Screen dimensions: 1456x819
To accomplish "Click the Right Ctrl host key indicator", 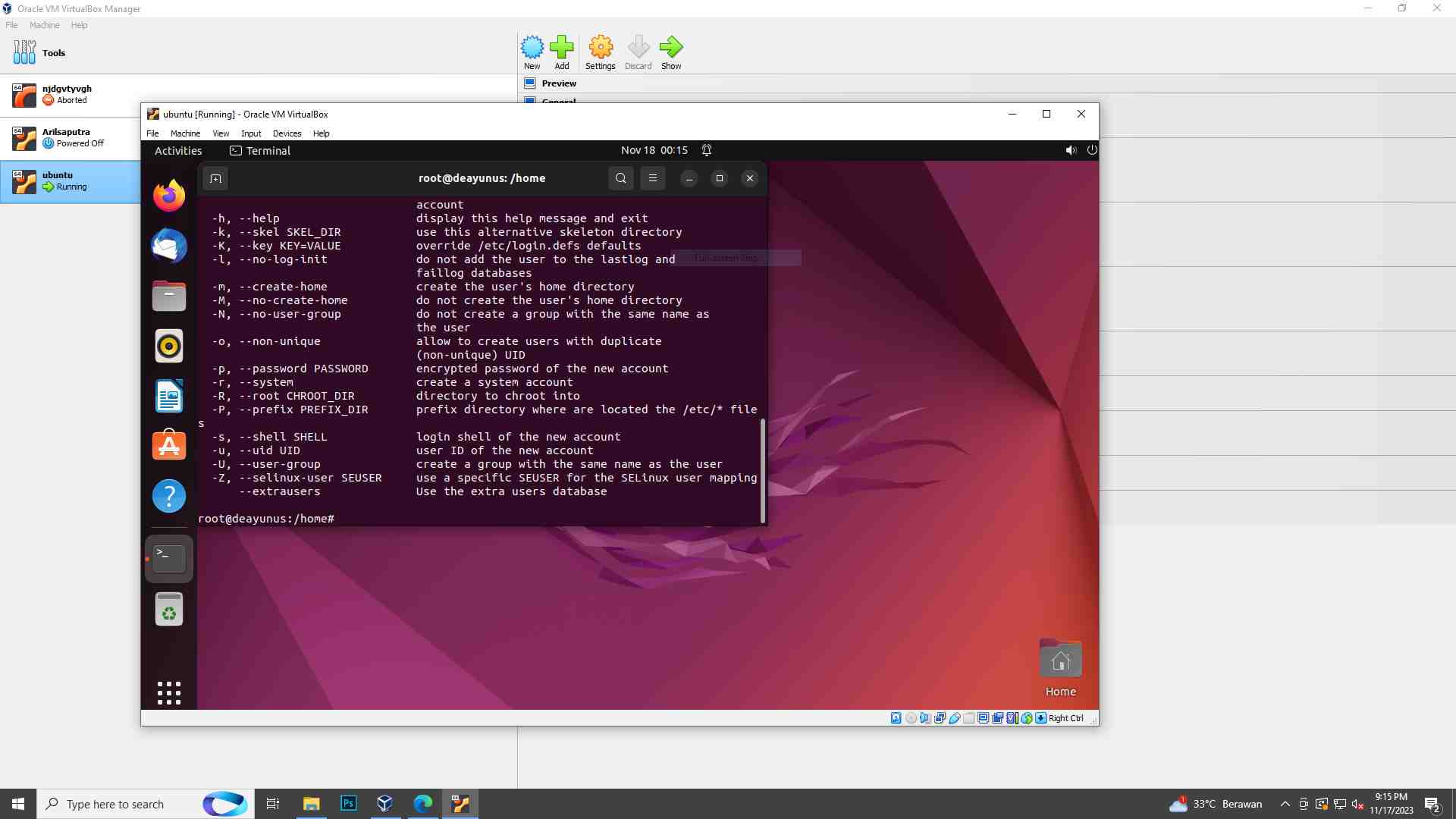I will point(1060,718).
